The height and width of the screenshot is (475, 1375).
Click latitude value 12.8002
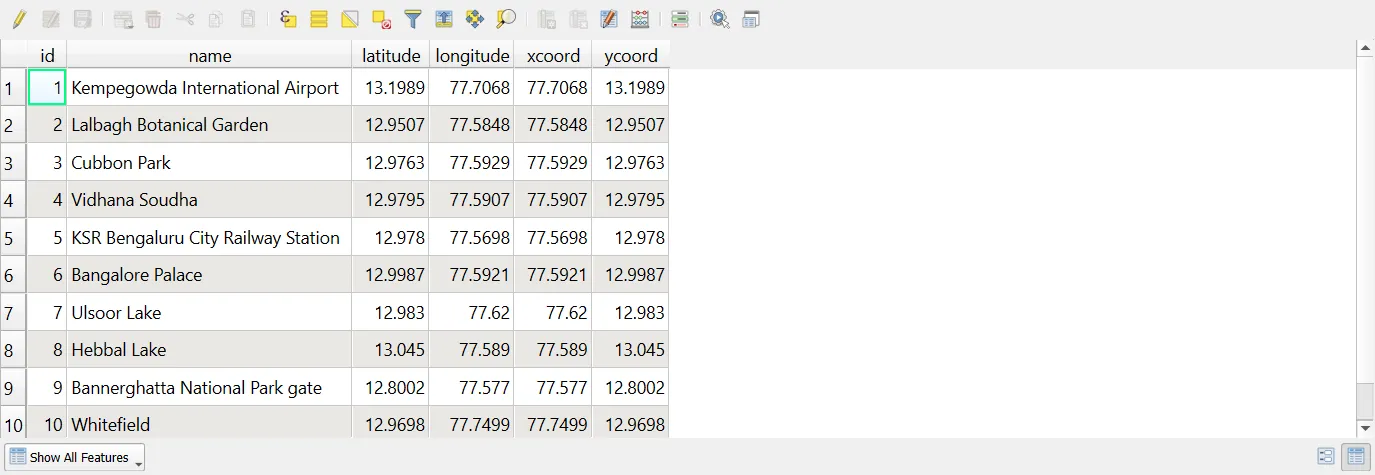[x=391, y=388]
